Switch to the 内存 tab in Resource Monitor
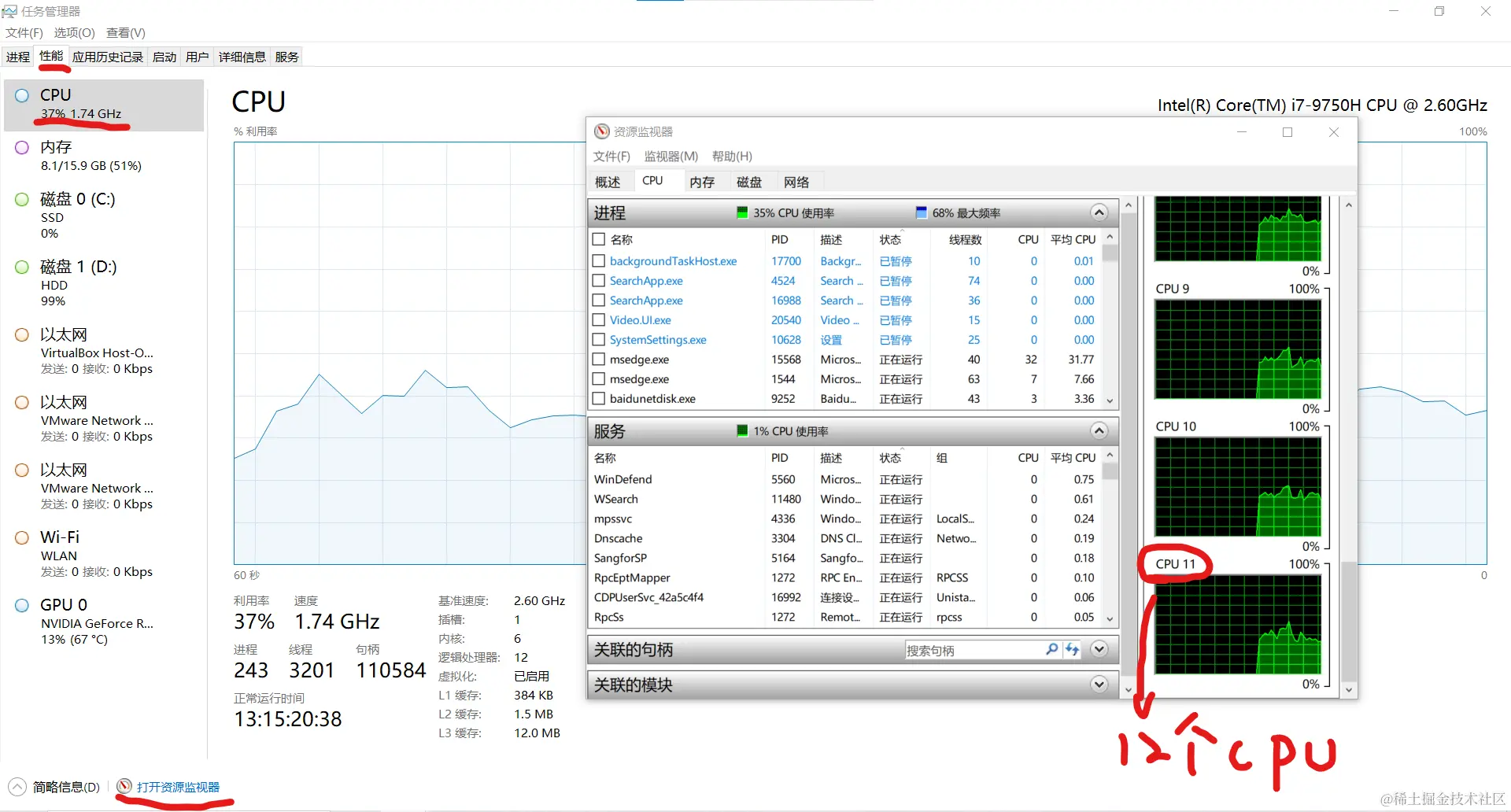This screenshot has height=812, width=1511. 702,182
